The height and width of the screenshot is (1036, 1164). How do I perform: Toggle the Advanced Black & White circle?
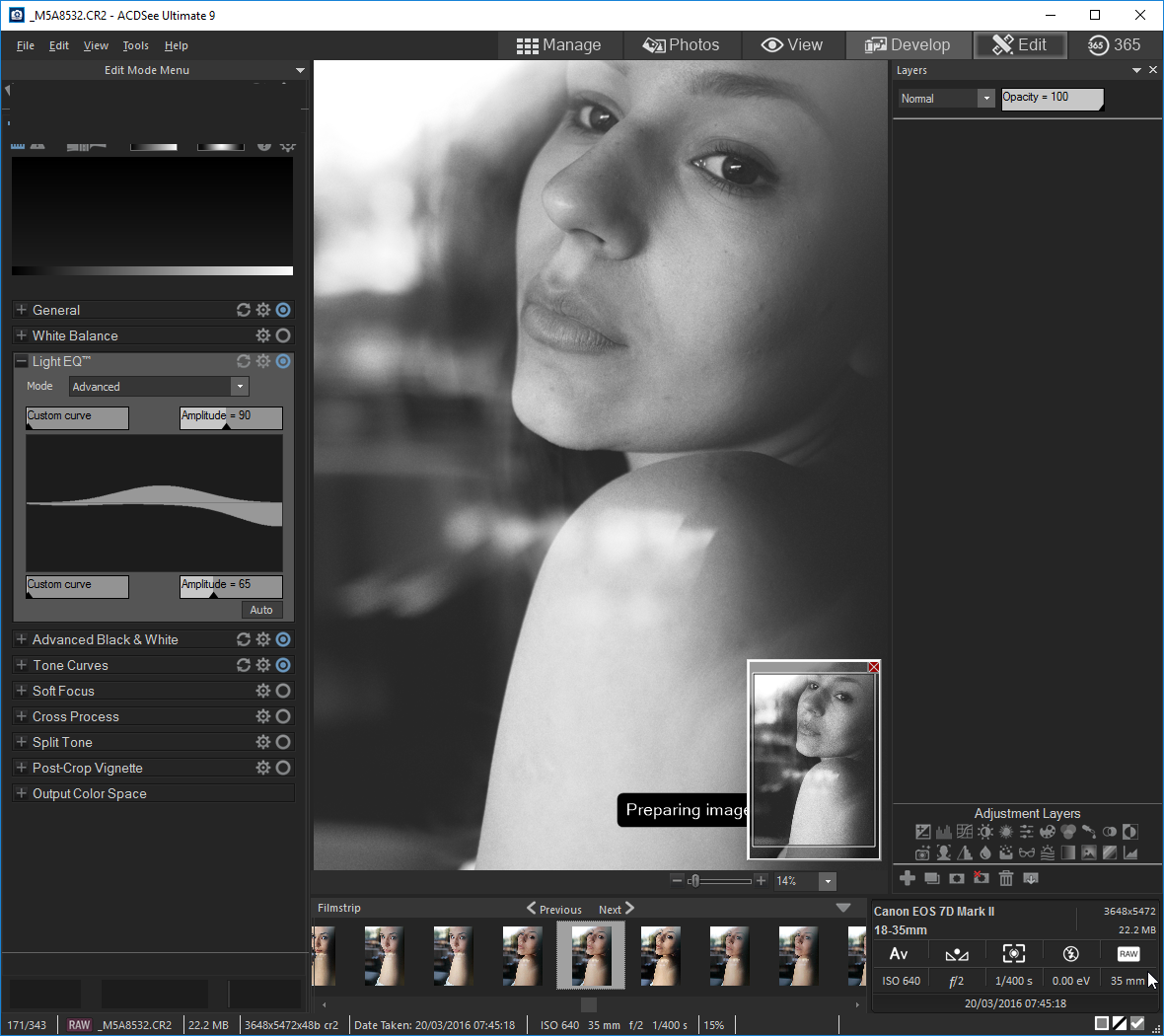point(283,639)
